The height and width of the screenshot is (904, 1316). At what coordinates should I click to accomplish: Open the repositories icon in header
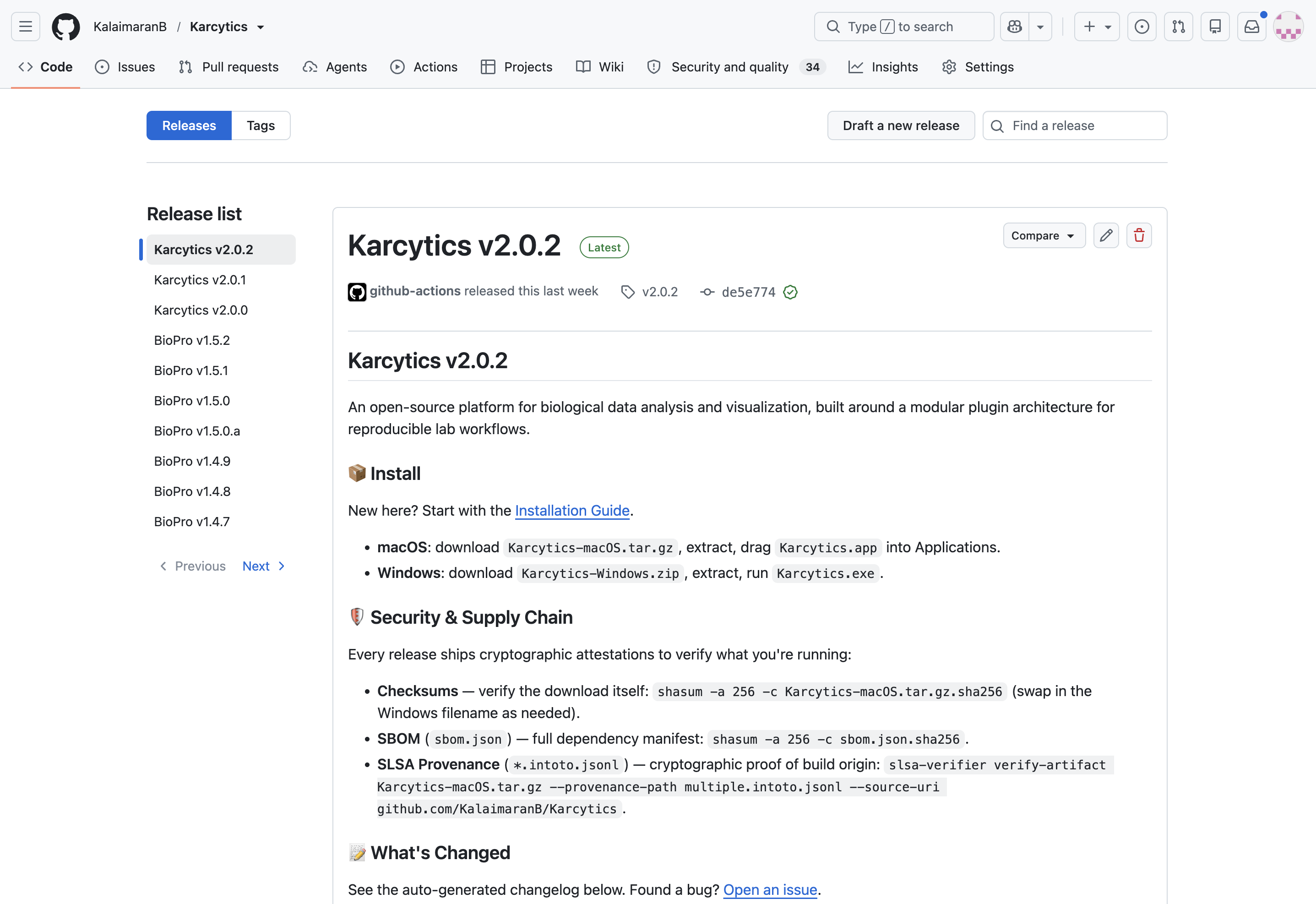[1215, 27]
